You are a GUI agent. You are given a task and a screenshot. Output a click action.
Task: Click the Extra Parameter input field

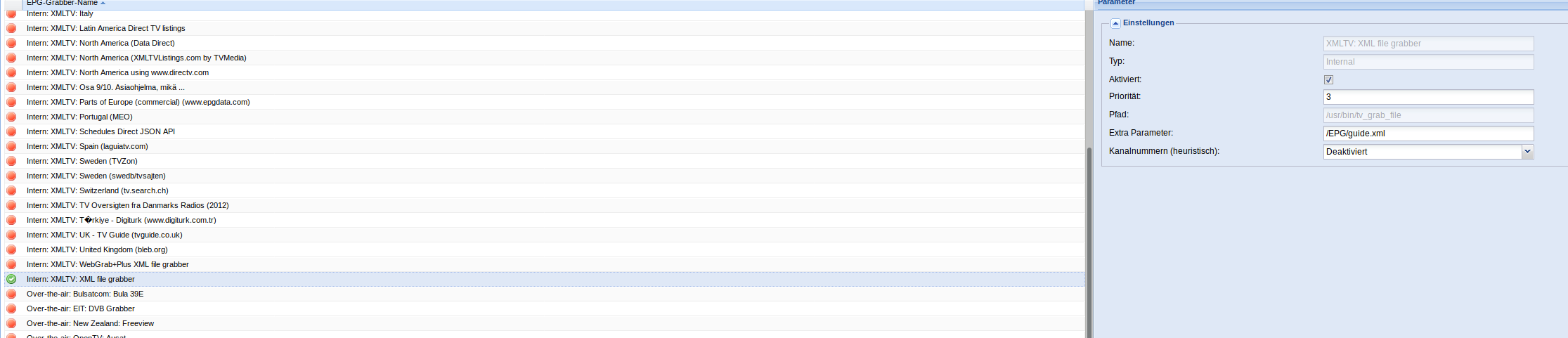[x=1428, y=134]
